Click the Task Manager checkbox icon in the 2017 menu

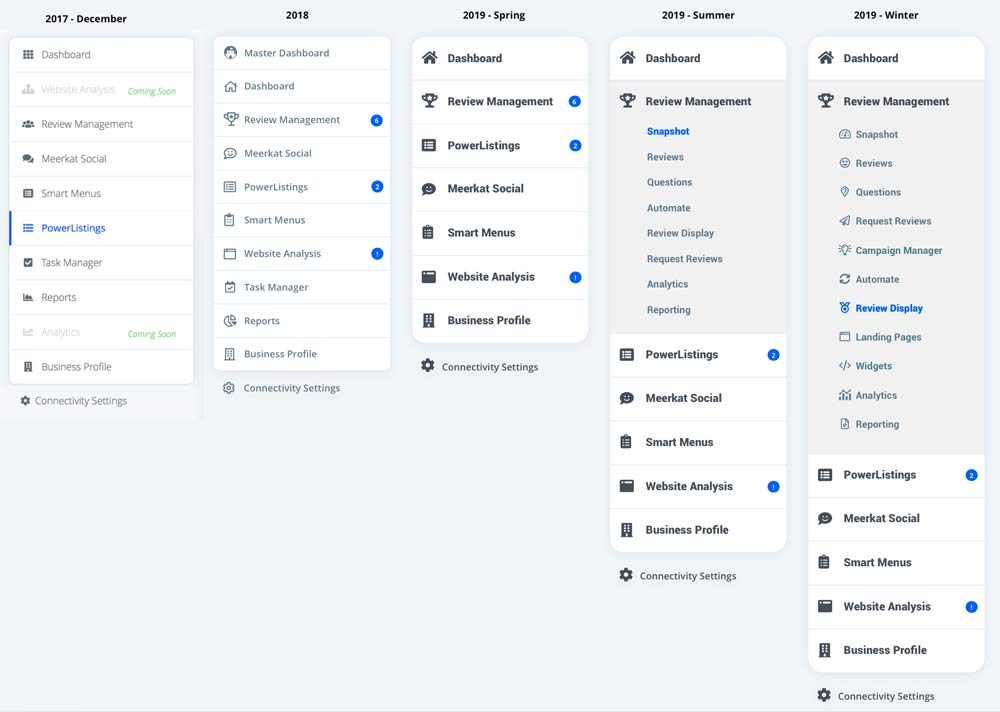coord(28,262)
